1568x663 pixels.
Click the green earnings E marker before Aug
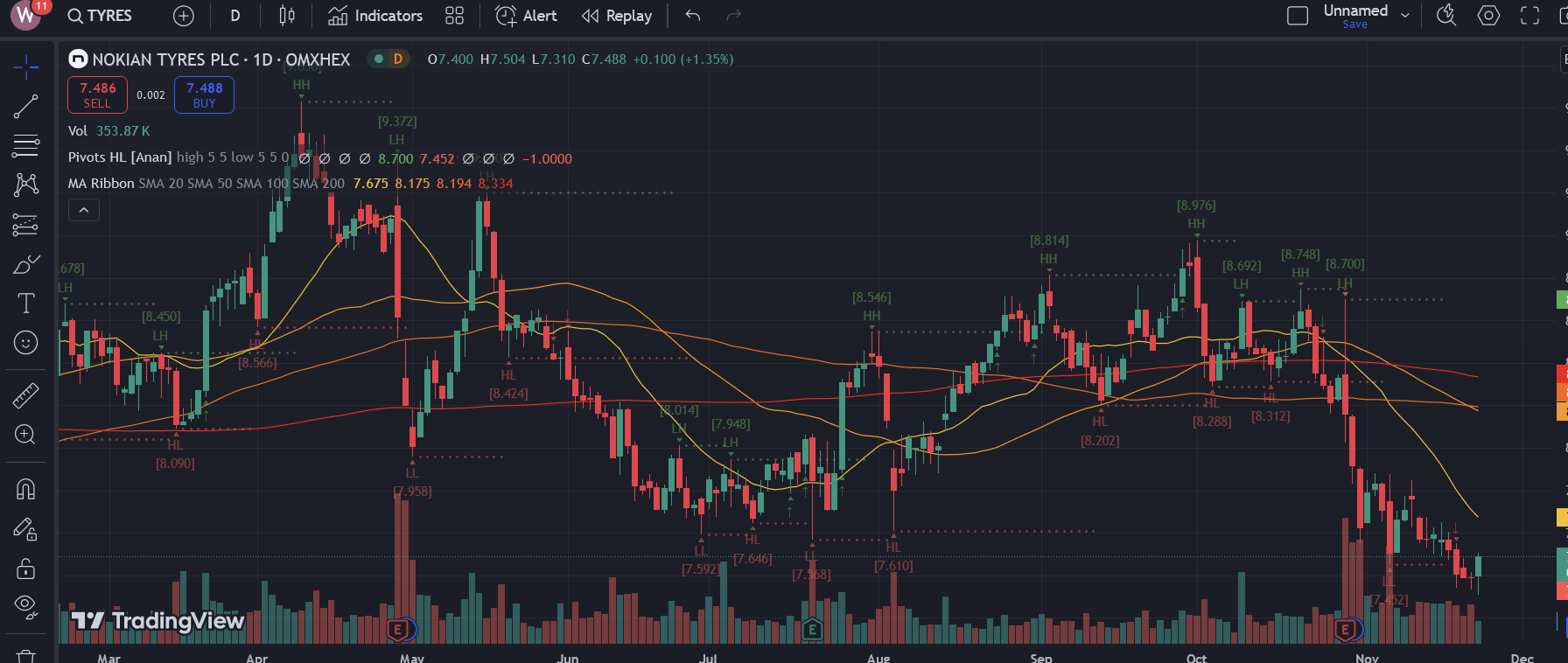click(x=812, y=629)
